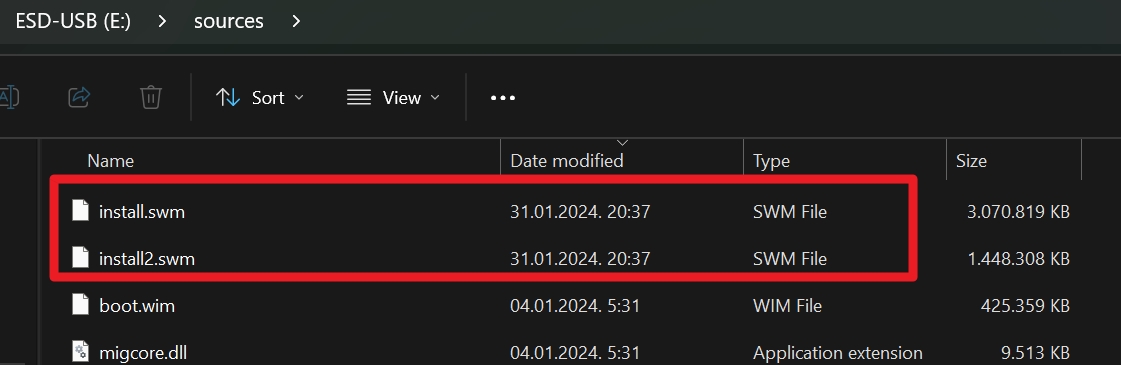This screenshot has height=365, width=1121.
Task: Click the sort direction arrow above Date modified
Action: (623, 143)
